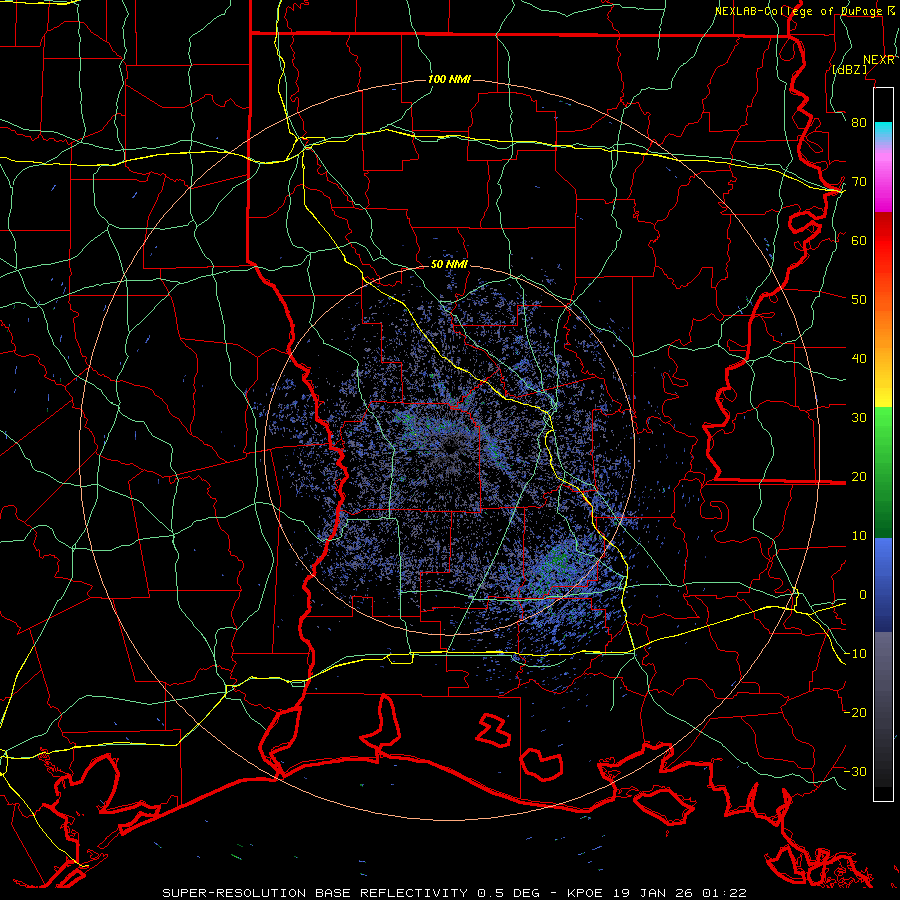This screenshot has height=900, width=900.
Task: Click the -10 dBZ scale tick label
Action: tap(855, 654)
